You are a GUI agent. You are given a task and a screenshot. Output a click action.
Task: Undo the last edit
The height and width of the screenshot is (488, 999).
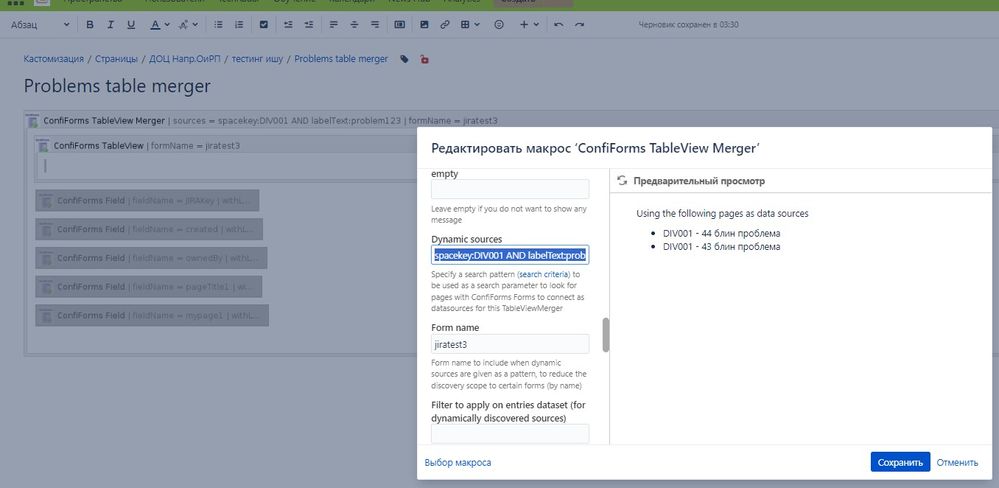[x=559, y=25]
